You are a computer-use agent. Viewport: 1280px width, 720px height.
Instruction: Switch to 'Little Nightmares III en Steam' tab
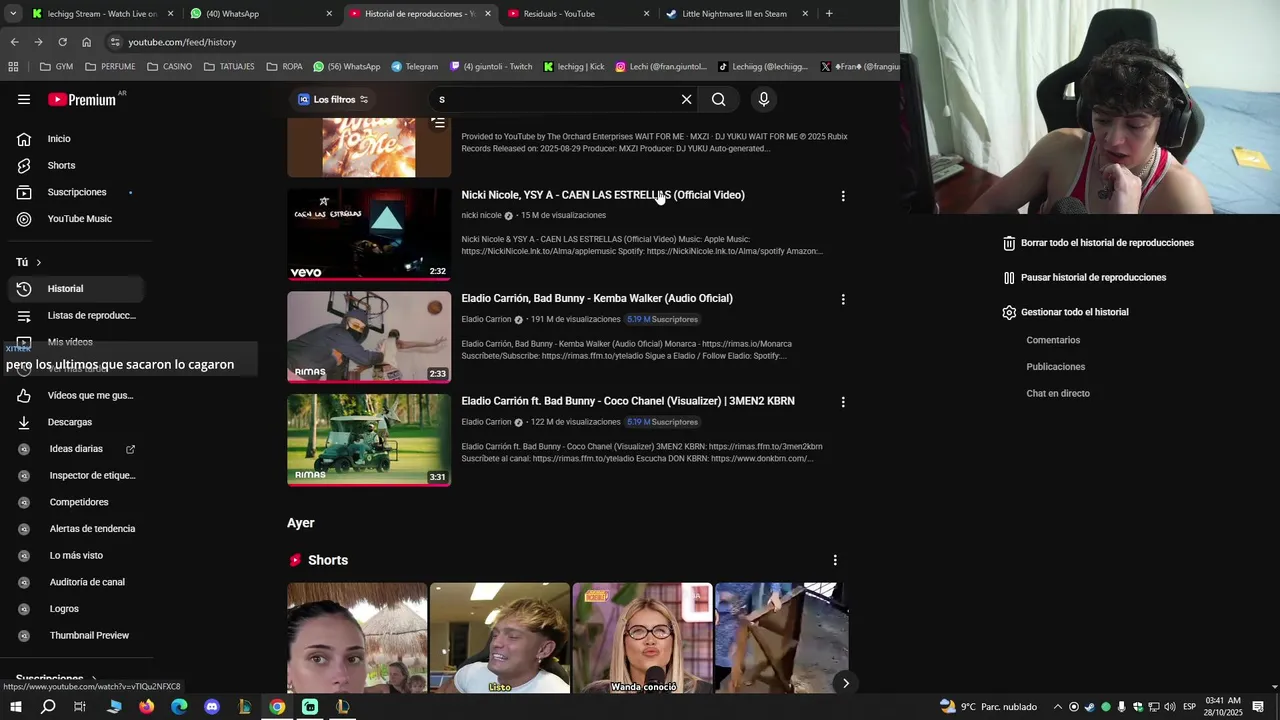[738, 14]
